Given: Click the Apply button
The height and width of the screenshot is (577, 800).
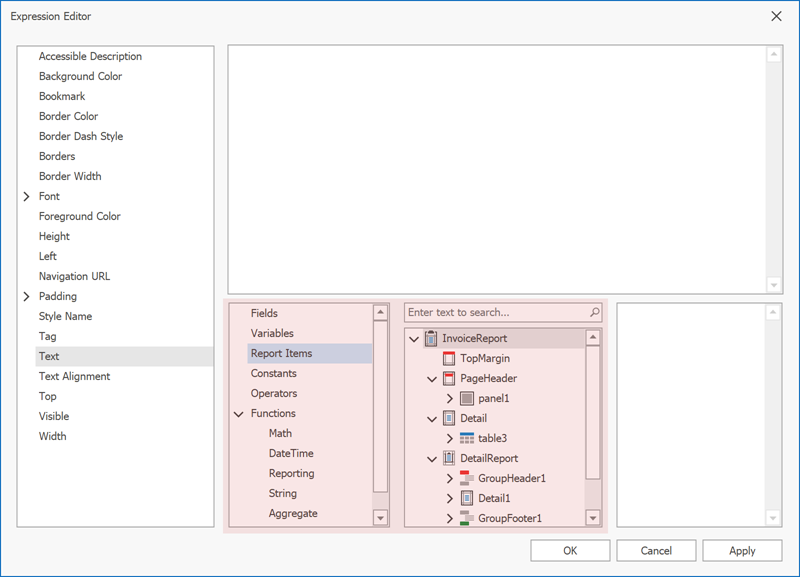Looking at the screenshot, I should coord(742,550).
